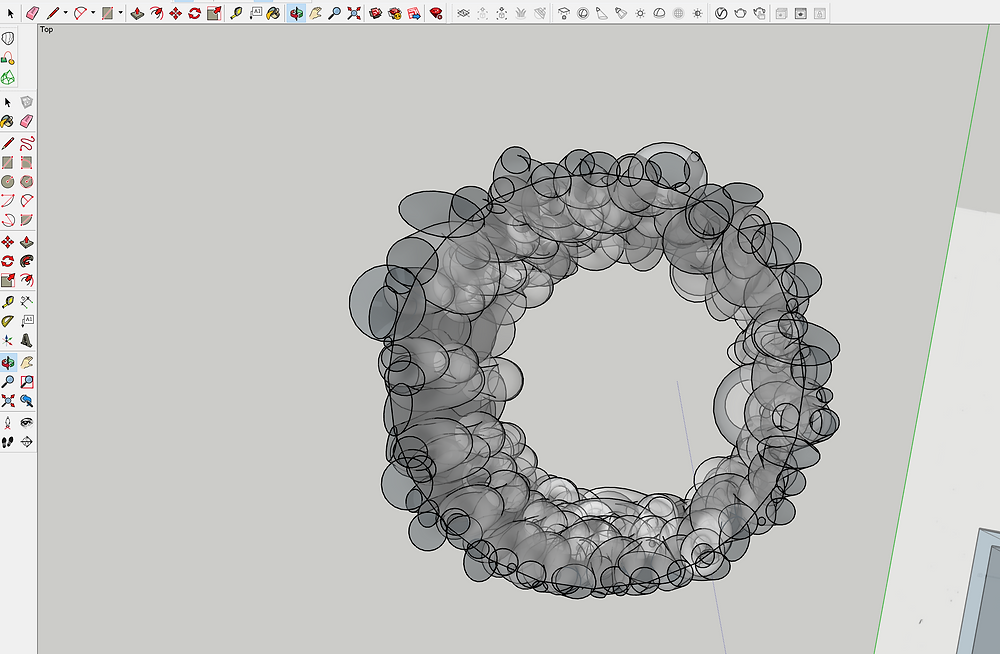
Task: Send model to LayOut
Action: coord(414,13)
